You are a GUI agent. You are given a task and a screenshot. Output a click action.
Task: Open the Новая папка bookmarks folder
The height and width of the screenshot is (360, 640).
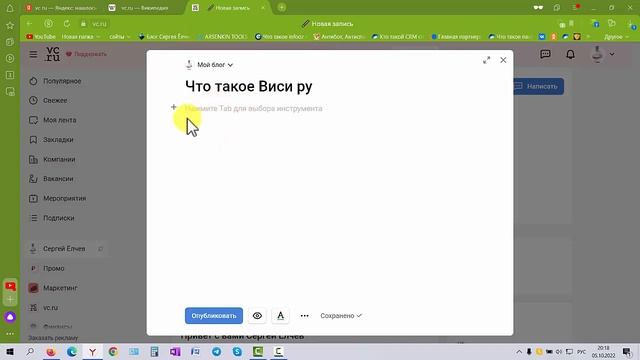80,37
